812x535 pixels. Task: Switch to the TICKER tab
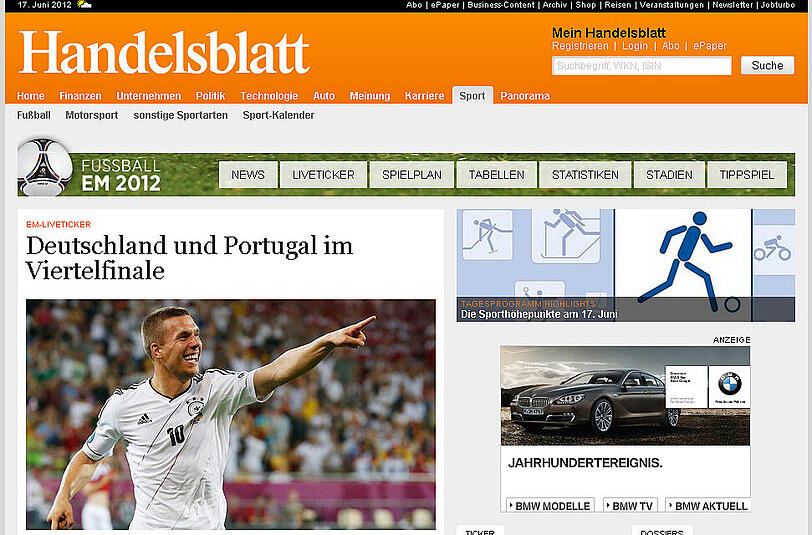click(x=480, y=531)
